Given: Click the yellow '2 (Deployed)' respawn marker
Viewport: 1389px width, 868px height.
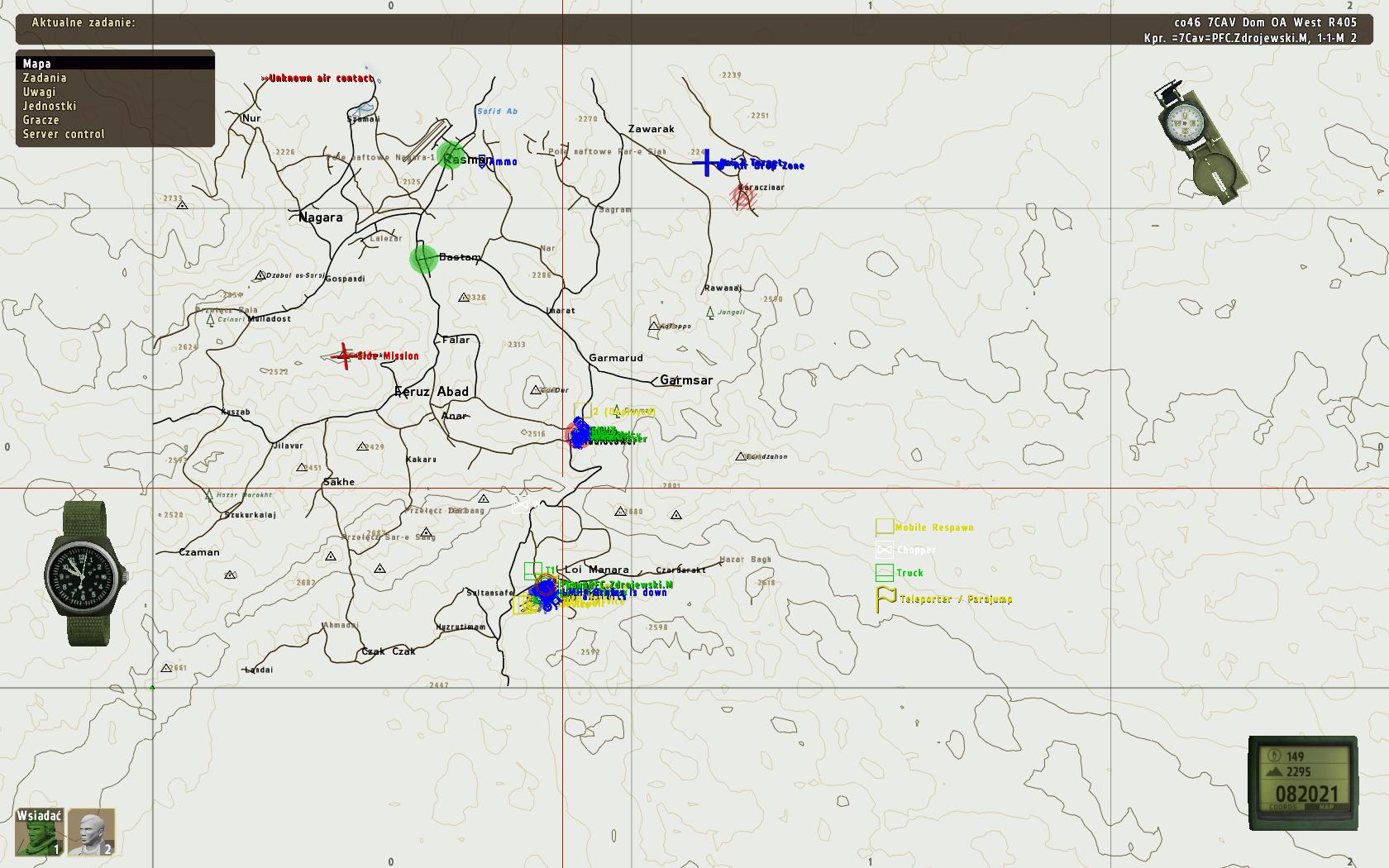Looking at the screenshot, I should tap(582, 412).
